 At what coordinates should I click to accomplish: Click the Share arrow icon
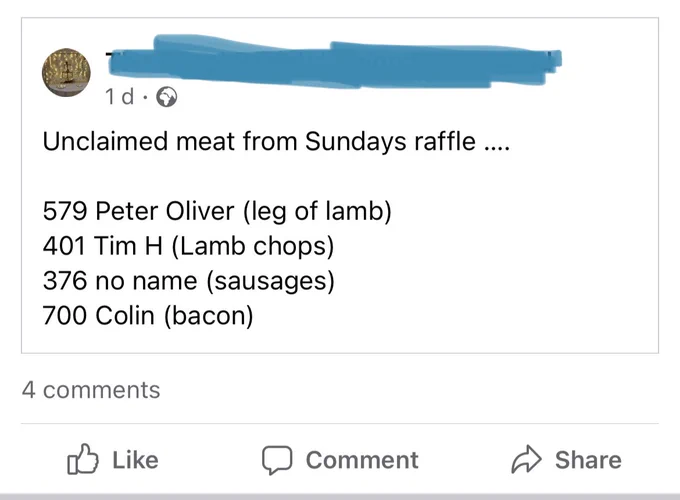click(526, 459)
